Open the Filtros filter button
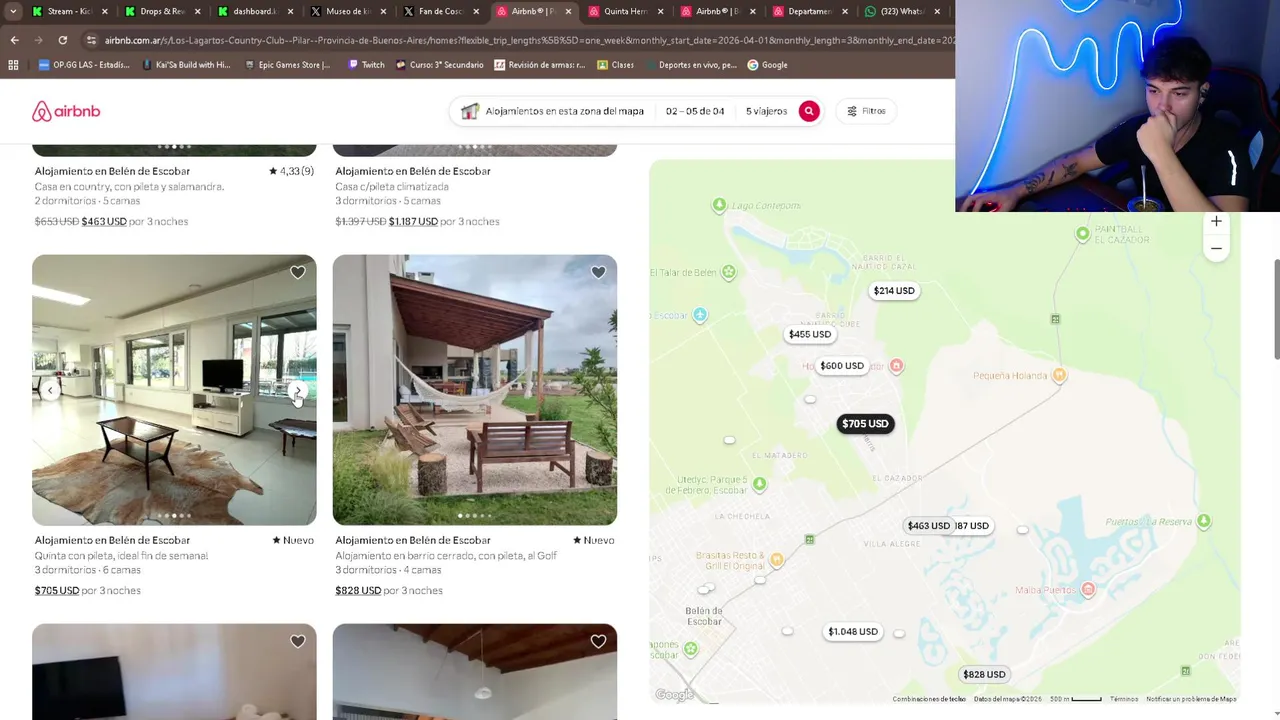 point(866,111)
